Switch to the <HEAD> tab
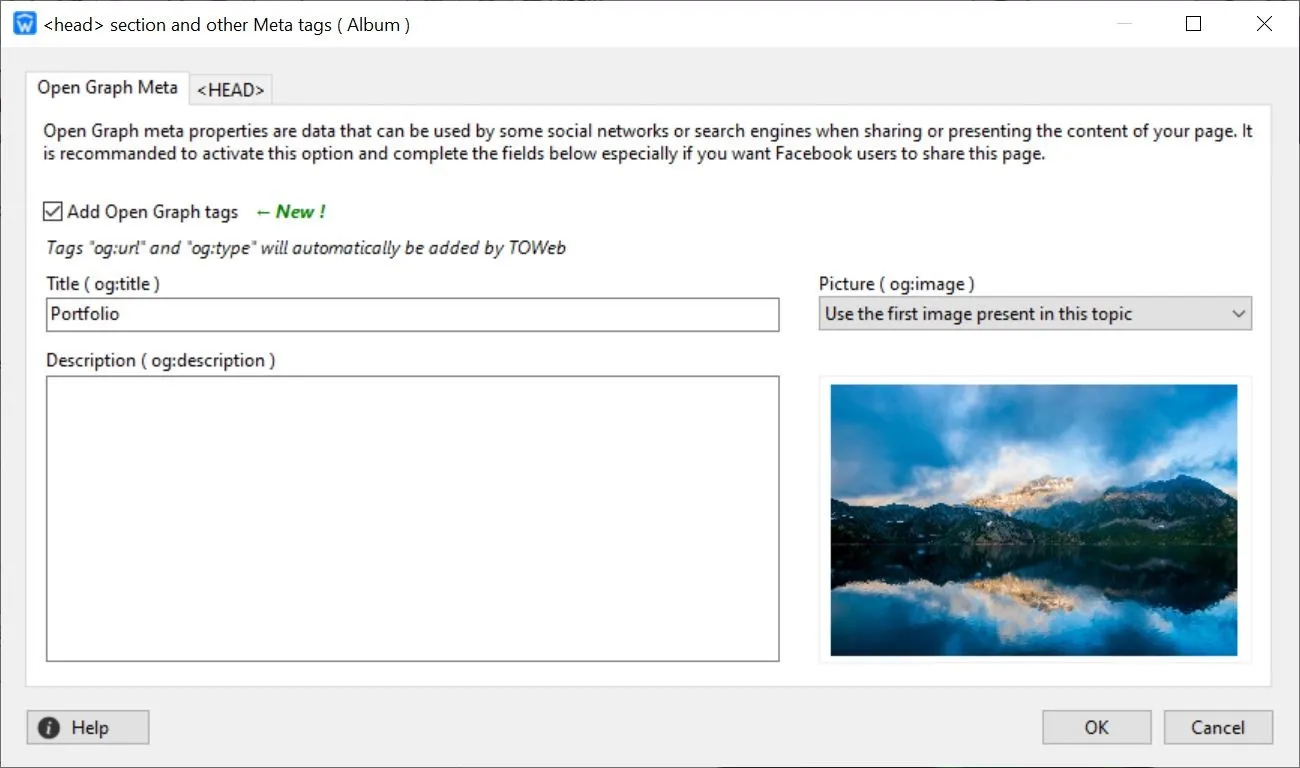This screenshot has height=768, width=1300. click(x=231, y=90)
